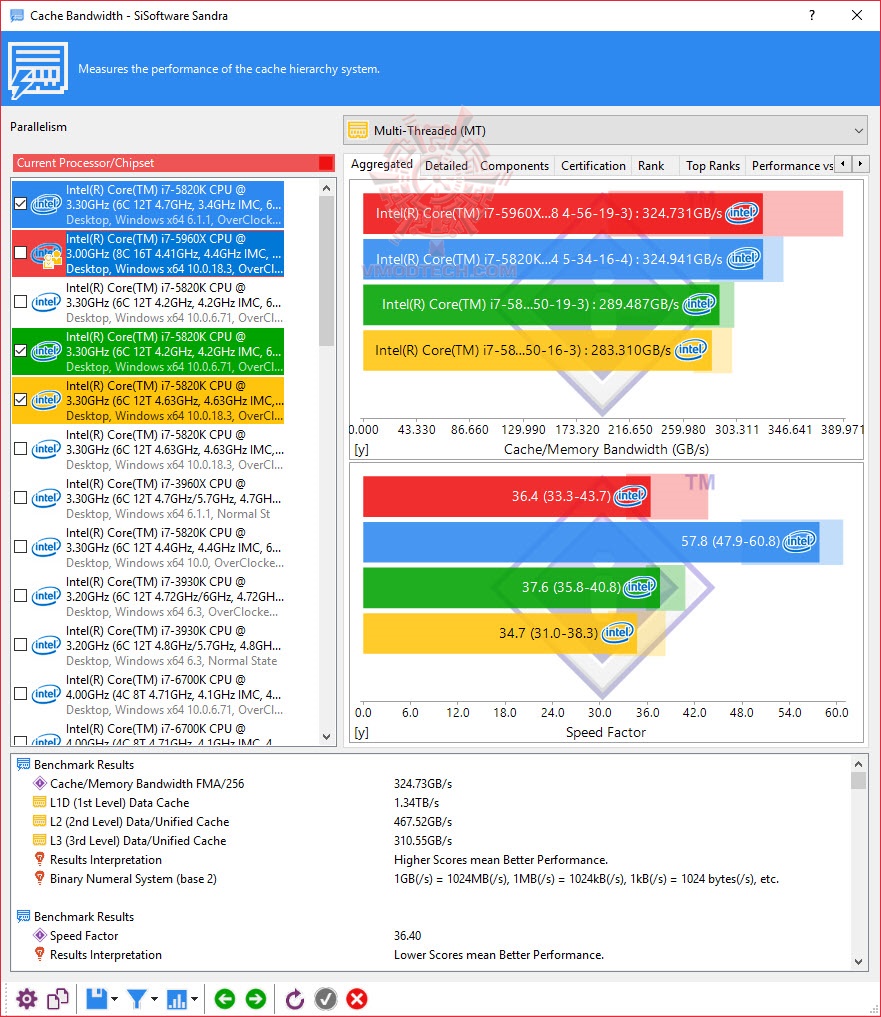881x1017 pixels.
Task: Open the chart icon dropdown arrow
Action: 194,999
